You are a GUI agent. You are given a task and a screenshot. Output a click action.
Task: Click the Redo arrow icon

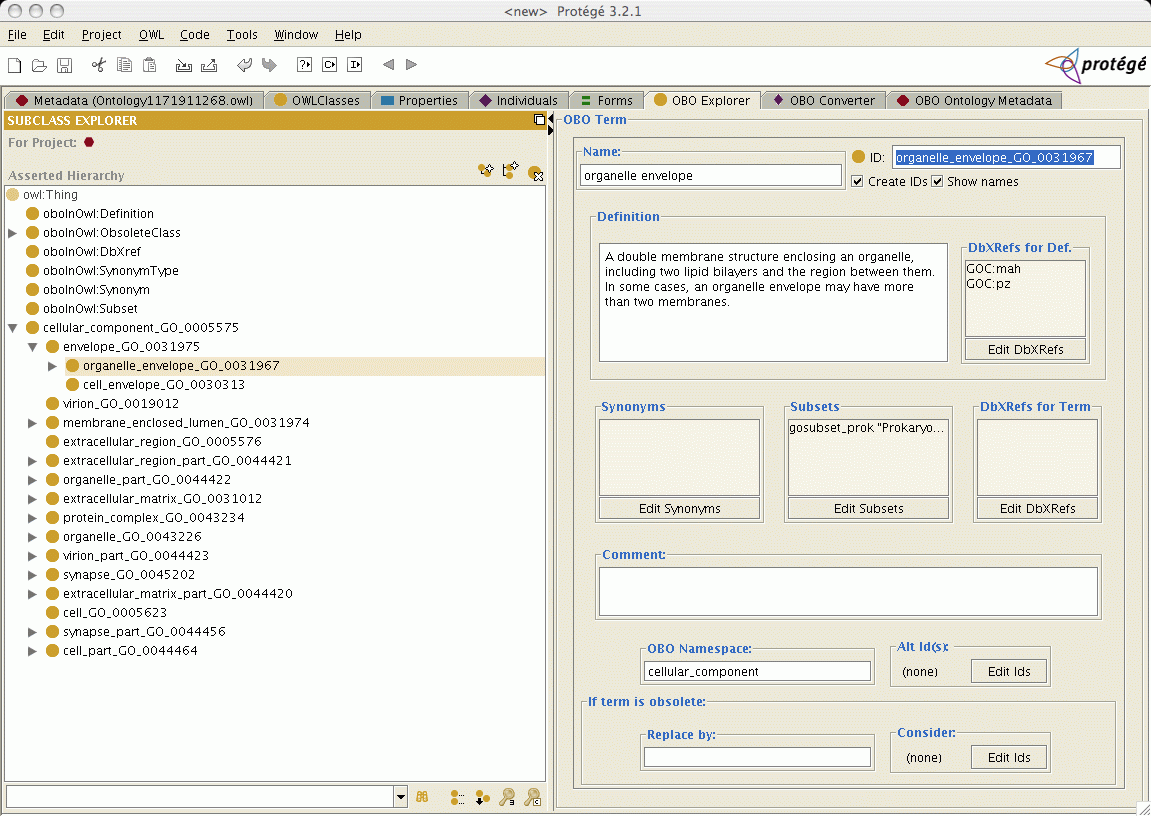[x=269, y=65]
